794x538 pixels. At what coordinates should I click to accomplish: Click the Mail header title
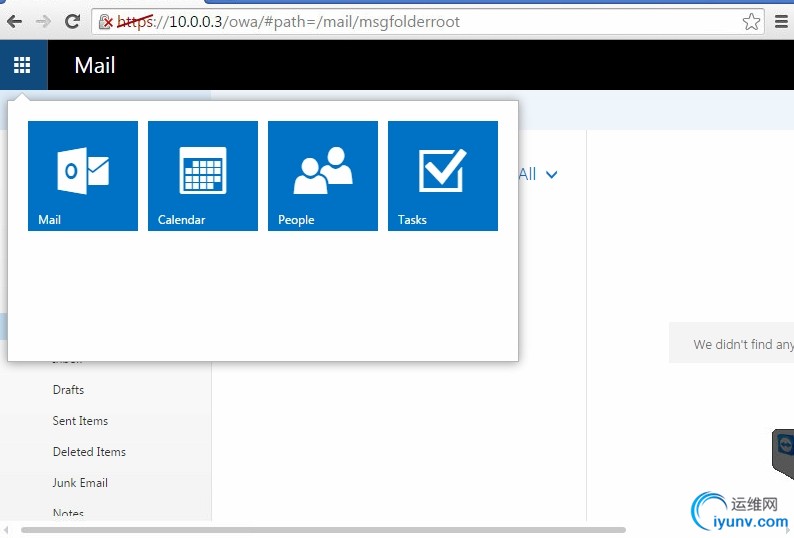(x=95, y=65)
